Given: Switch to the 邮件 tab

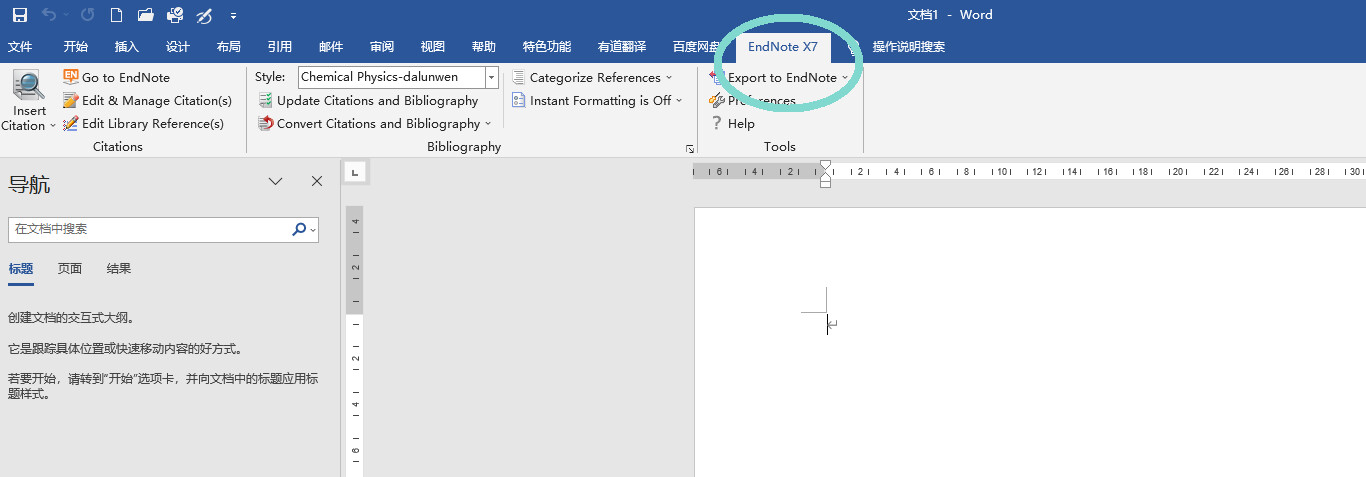Looking at the screenshot, I should point(331,46).
